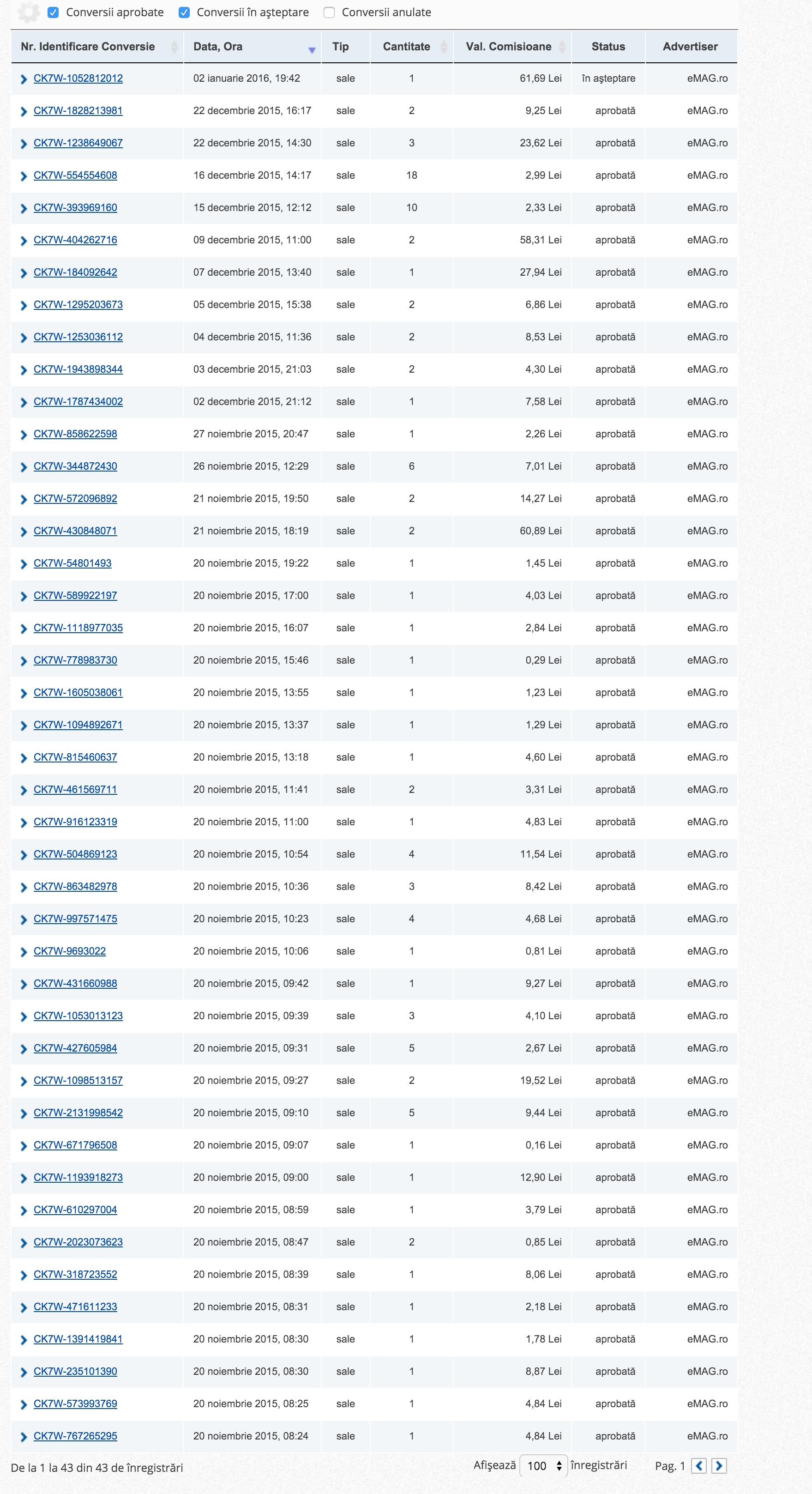Open conversion link CK7W-1094892671

click(78, 725)
